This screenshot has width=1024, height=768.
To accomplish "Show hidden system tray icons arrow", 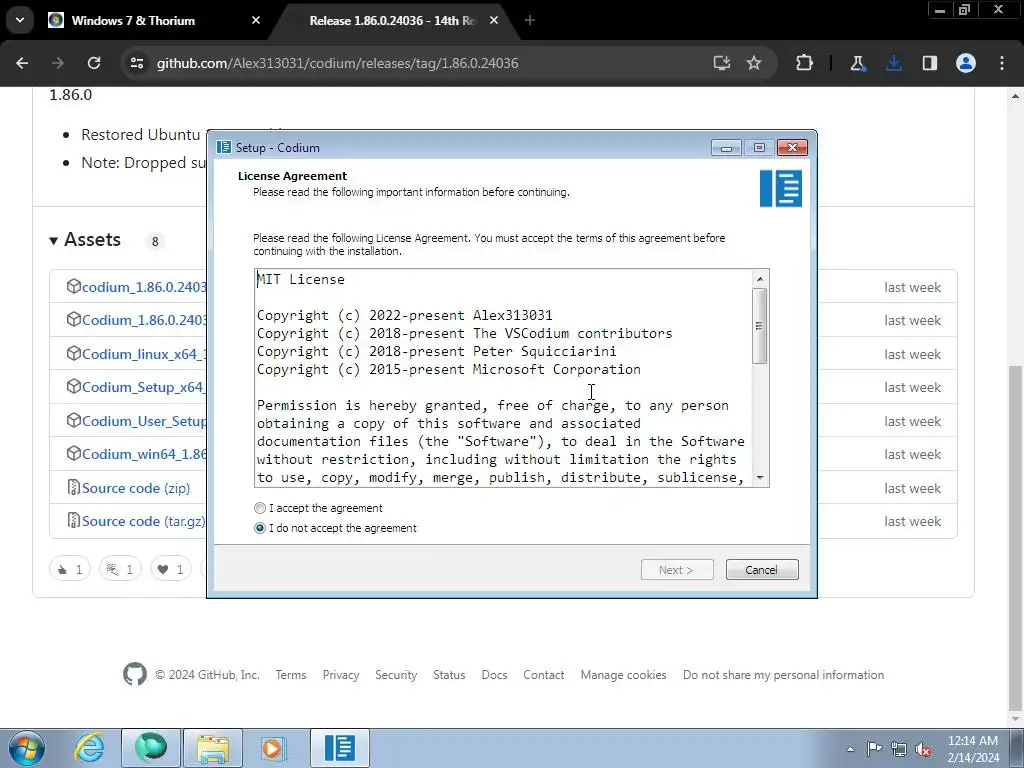I will point(850,748).
